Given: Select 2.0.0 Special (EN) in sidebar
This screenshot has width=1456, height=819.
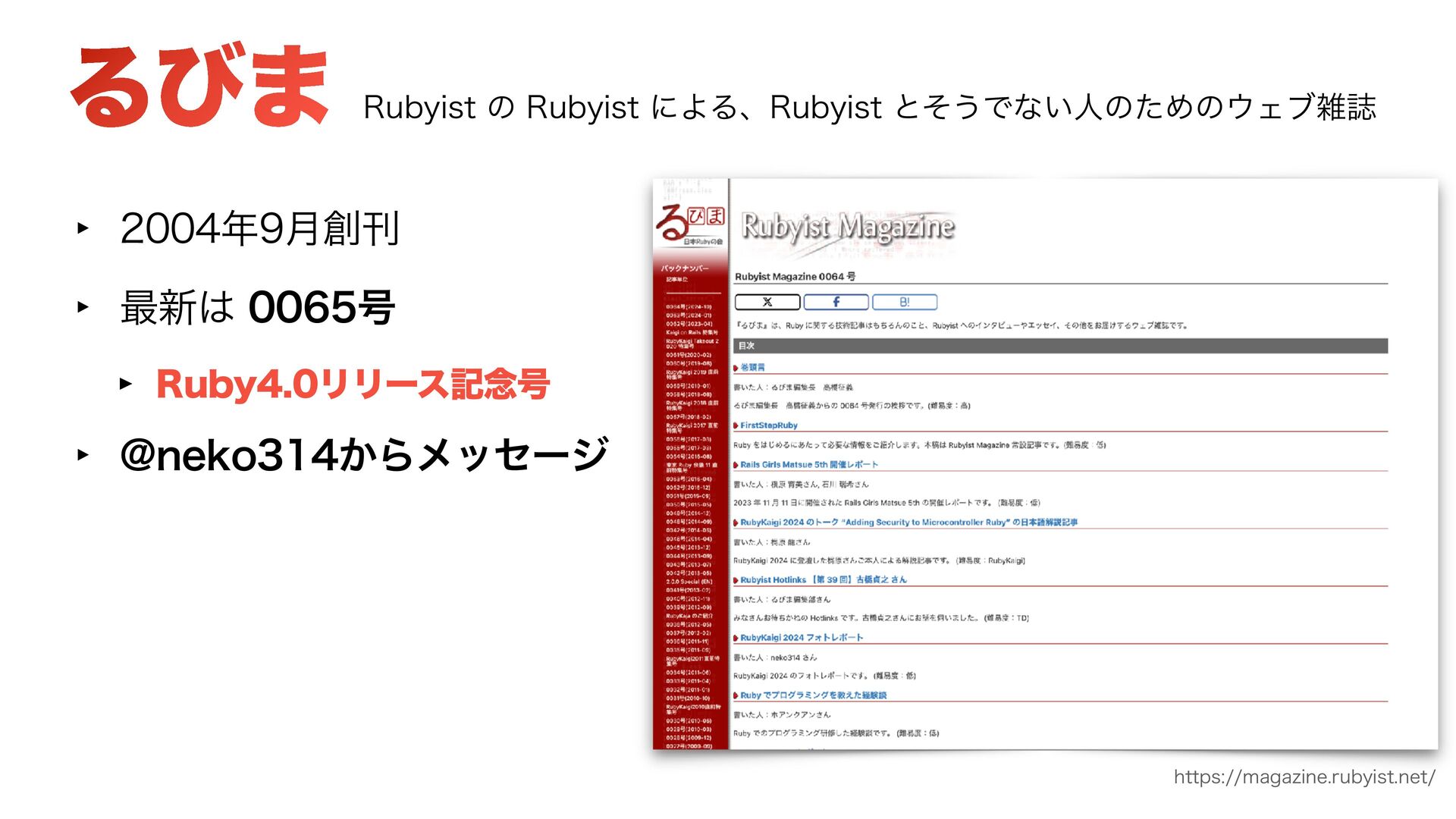Looking at the screenshot, I should pos(689,582).
